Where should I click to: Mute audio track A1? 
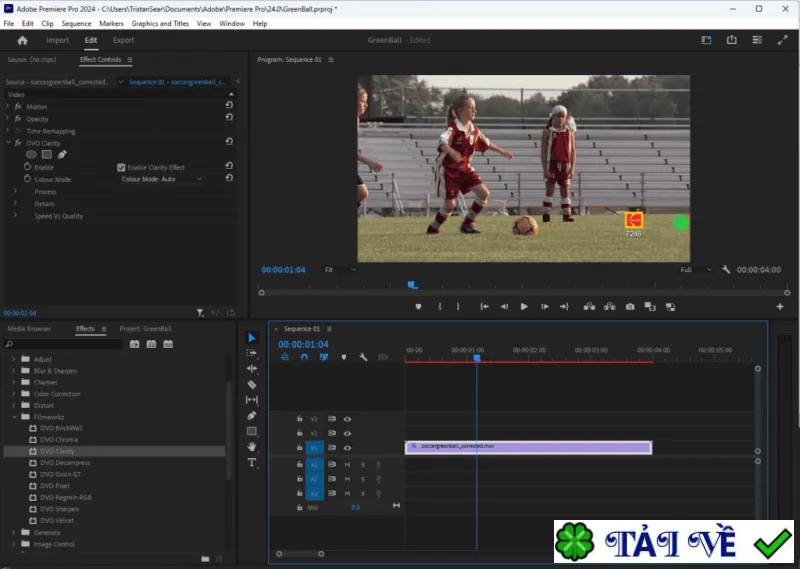(x=347, y=464)
